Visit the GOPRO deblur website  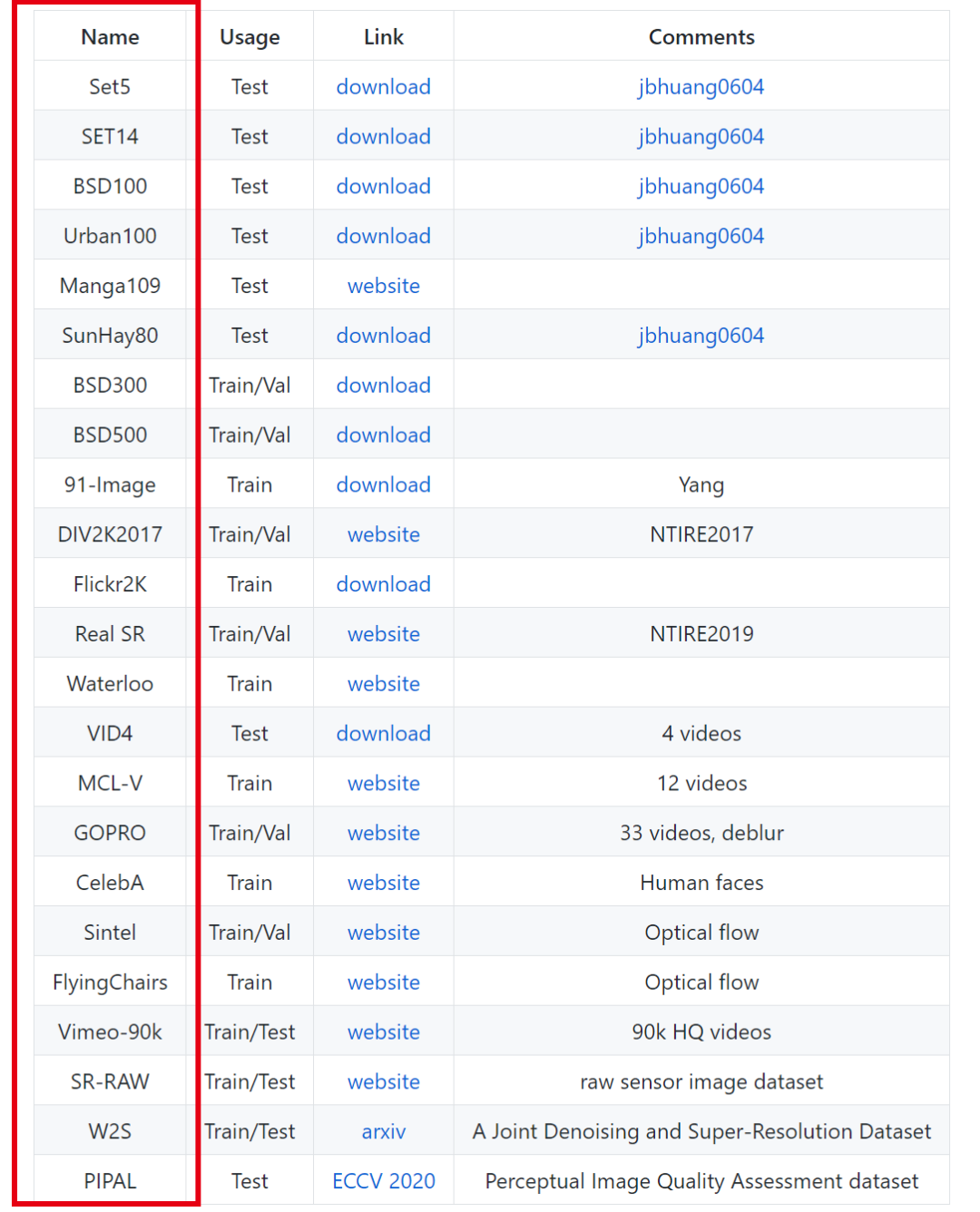point(383,834)
